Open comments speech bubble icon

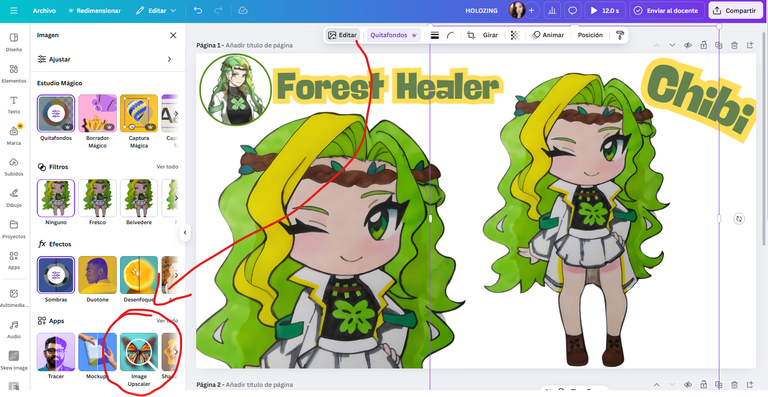click(x=572, y=10)
